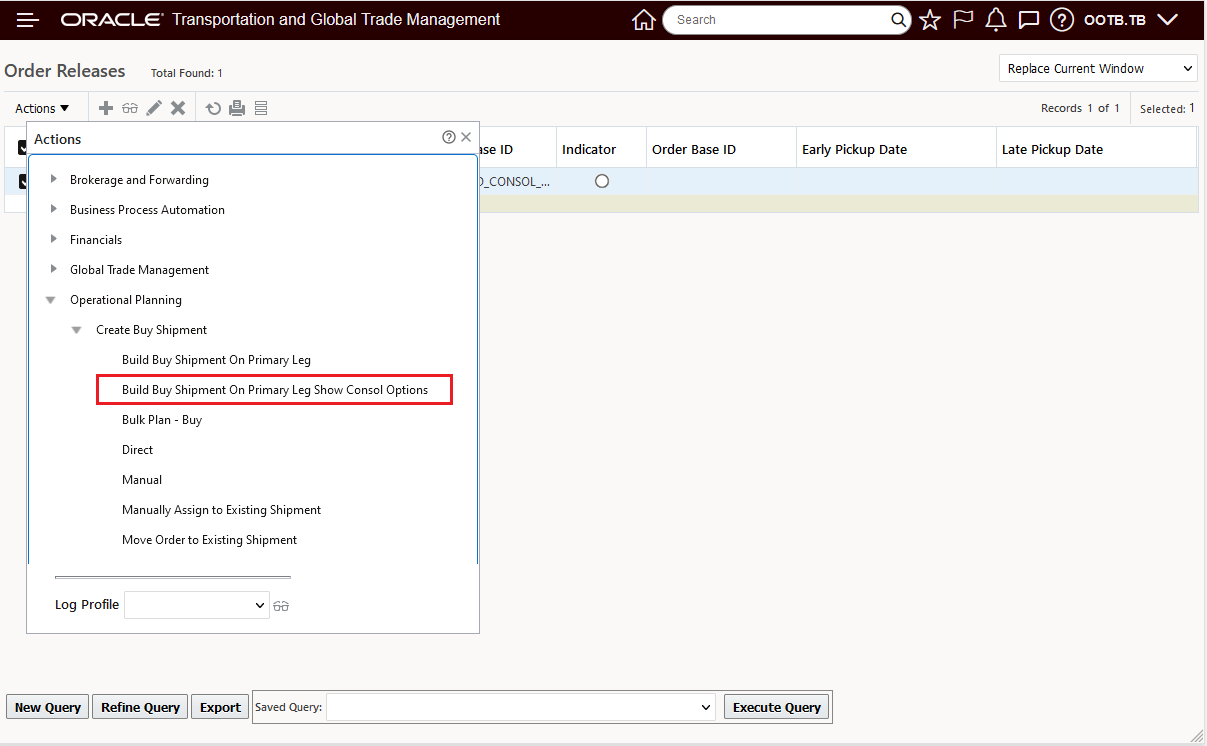Click the New Query button
The image size is (1207, 746).
(x=48, y=707)
